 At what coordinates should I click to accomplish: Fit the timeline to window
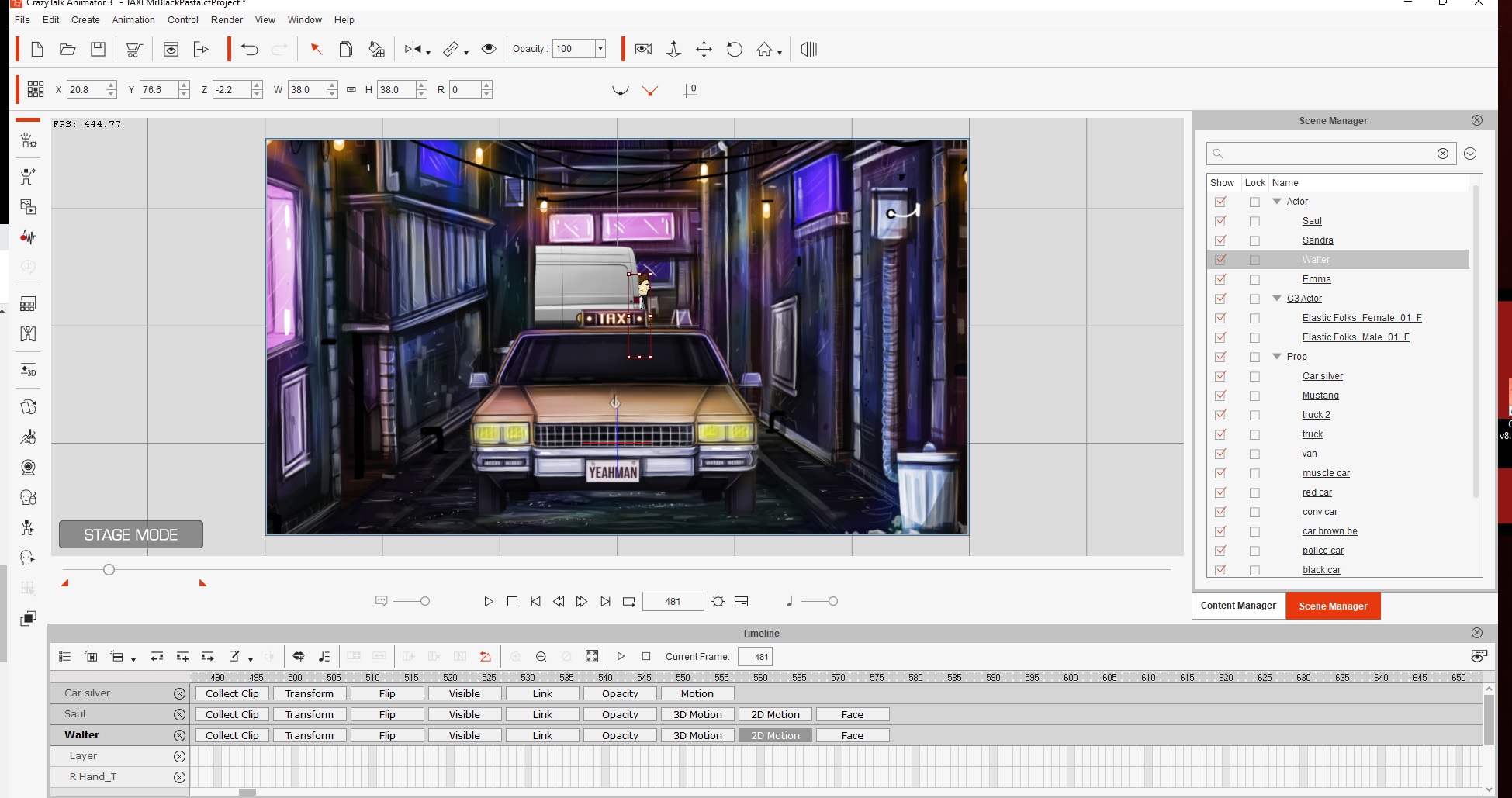592,656
